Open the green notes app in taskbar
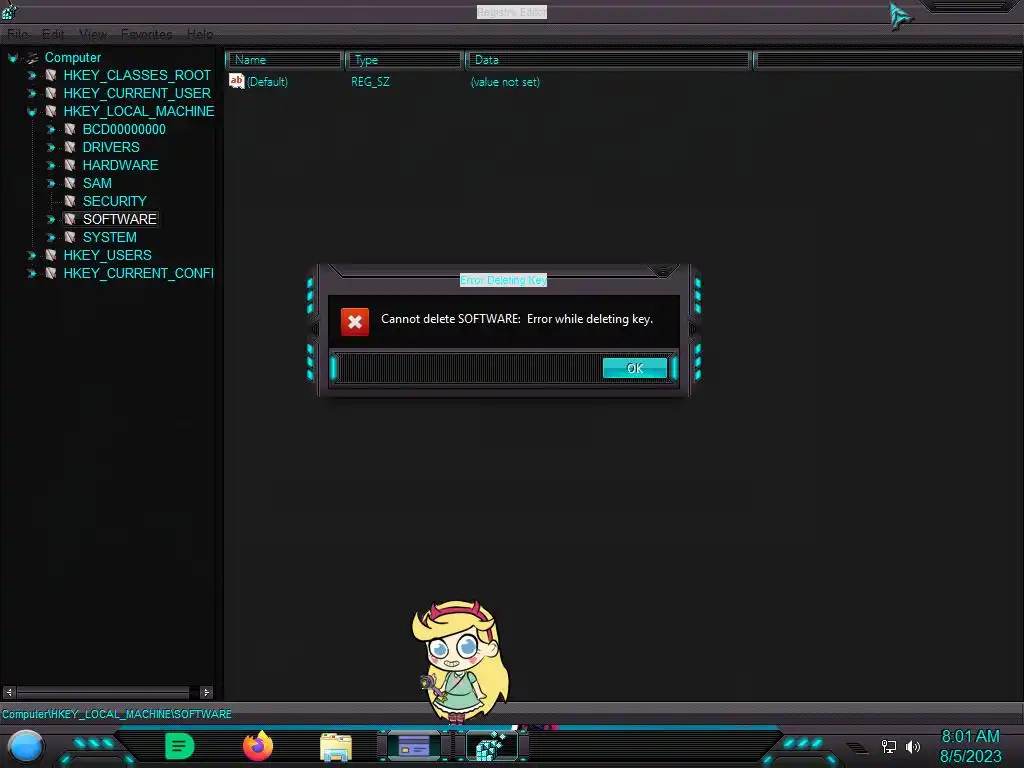This screenshot has width=1024, height=768. click(180, 746)
